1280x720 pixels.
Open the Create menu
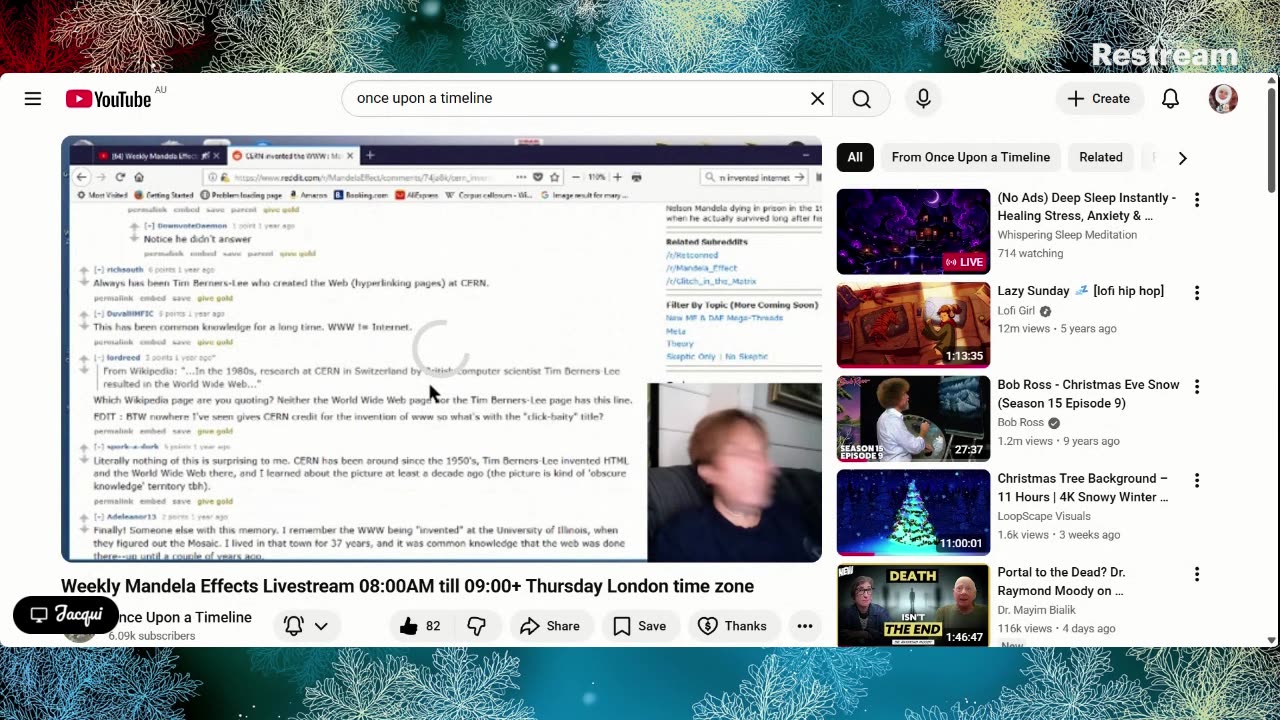tap(1098, 98)
